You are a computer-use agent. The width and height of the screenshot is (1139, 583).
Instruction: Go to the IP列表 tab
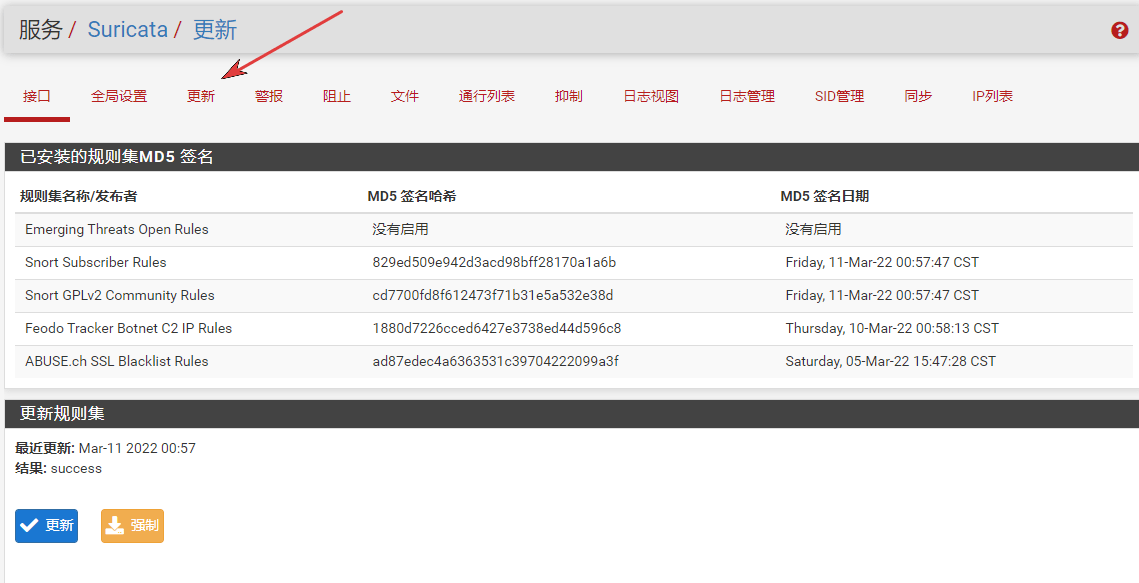(992, 96)
